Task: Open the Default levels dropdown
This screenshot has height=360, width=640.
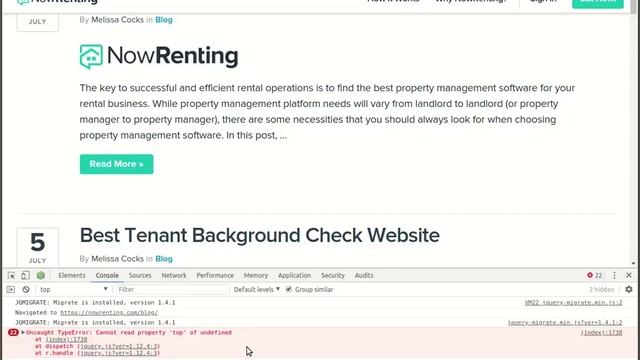Action: 257,289
